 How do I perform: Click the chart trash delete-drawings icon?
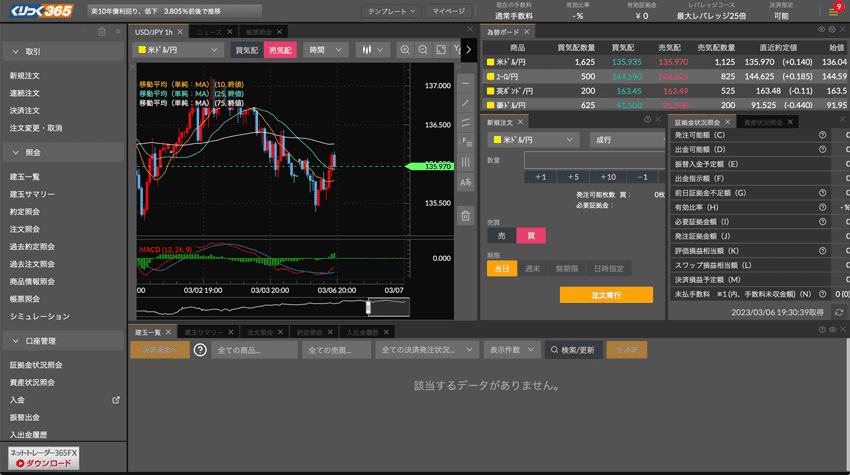[x=466, y=215]
